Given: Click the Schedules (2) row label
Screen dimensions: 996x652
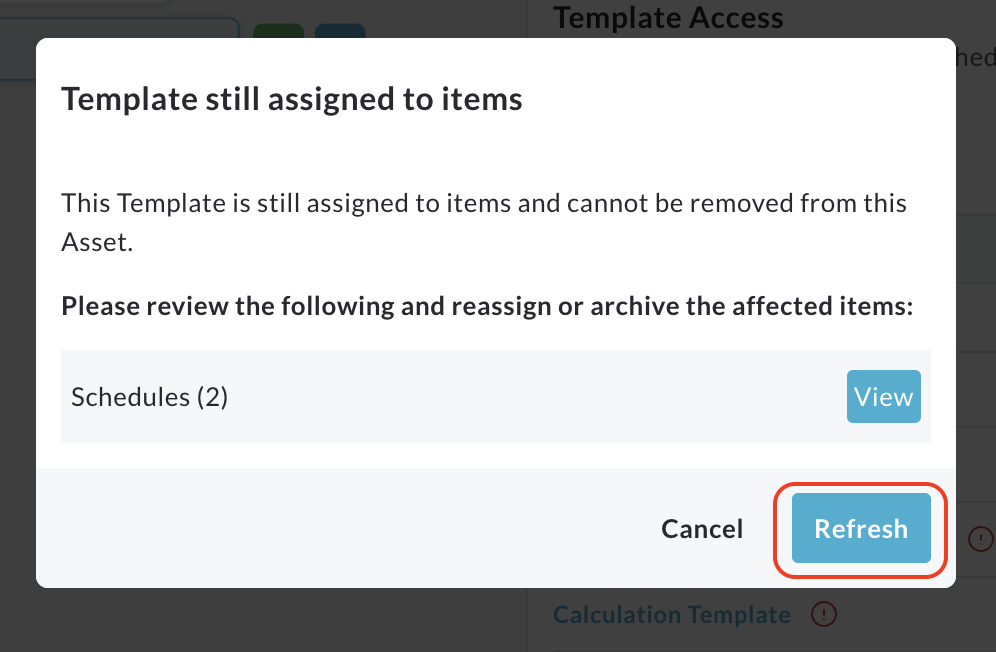Looking at the screenshot, I should point(150,397).
